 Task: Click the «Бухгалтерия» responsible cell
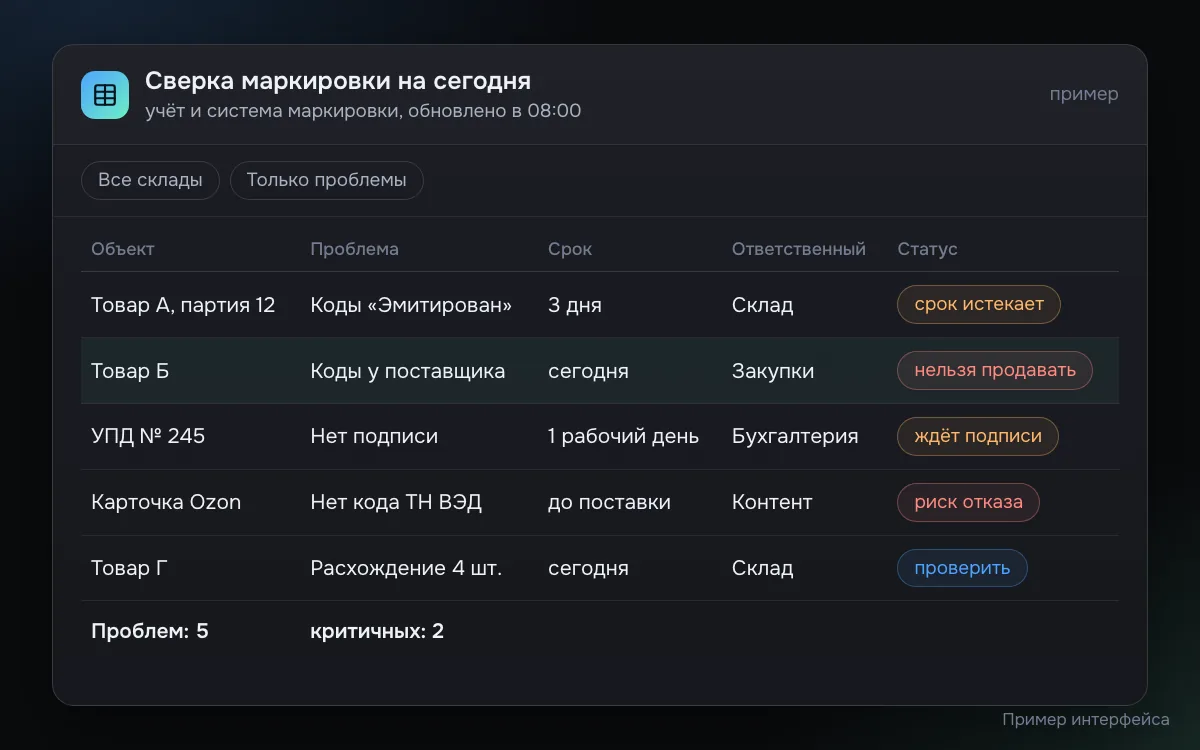click(x=795, y=437)
